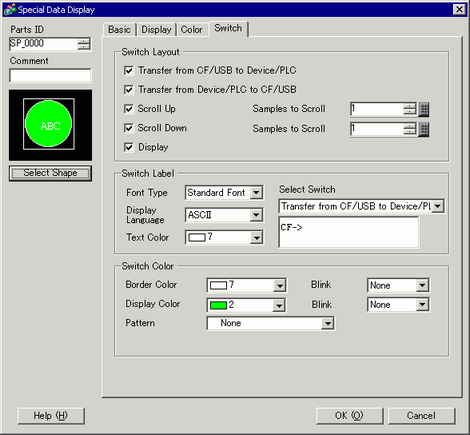Click the Special Data Display title icon
Image resolution: width=470 pixels, height=435 pixels.
[x=9, y=9]
